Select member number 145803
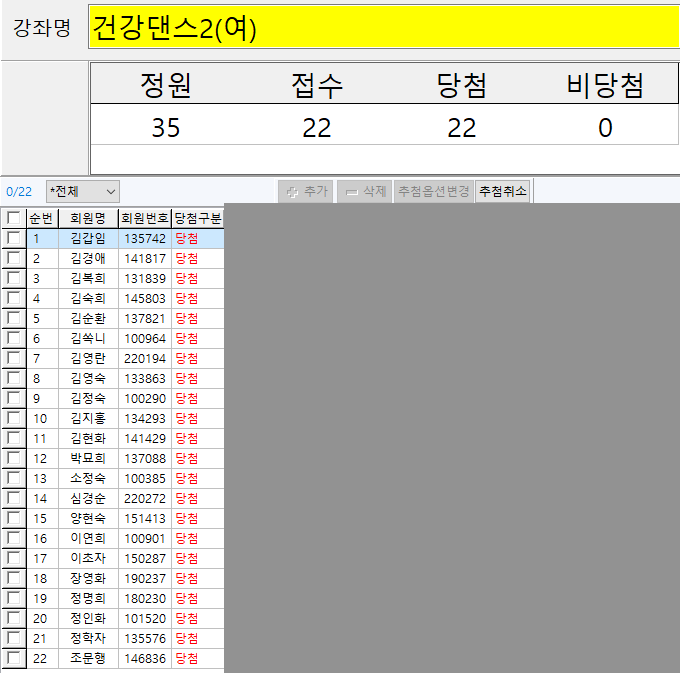Viewport: 680px width, 673px height. click(145, 298)
